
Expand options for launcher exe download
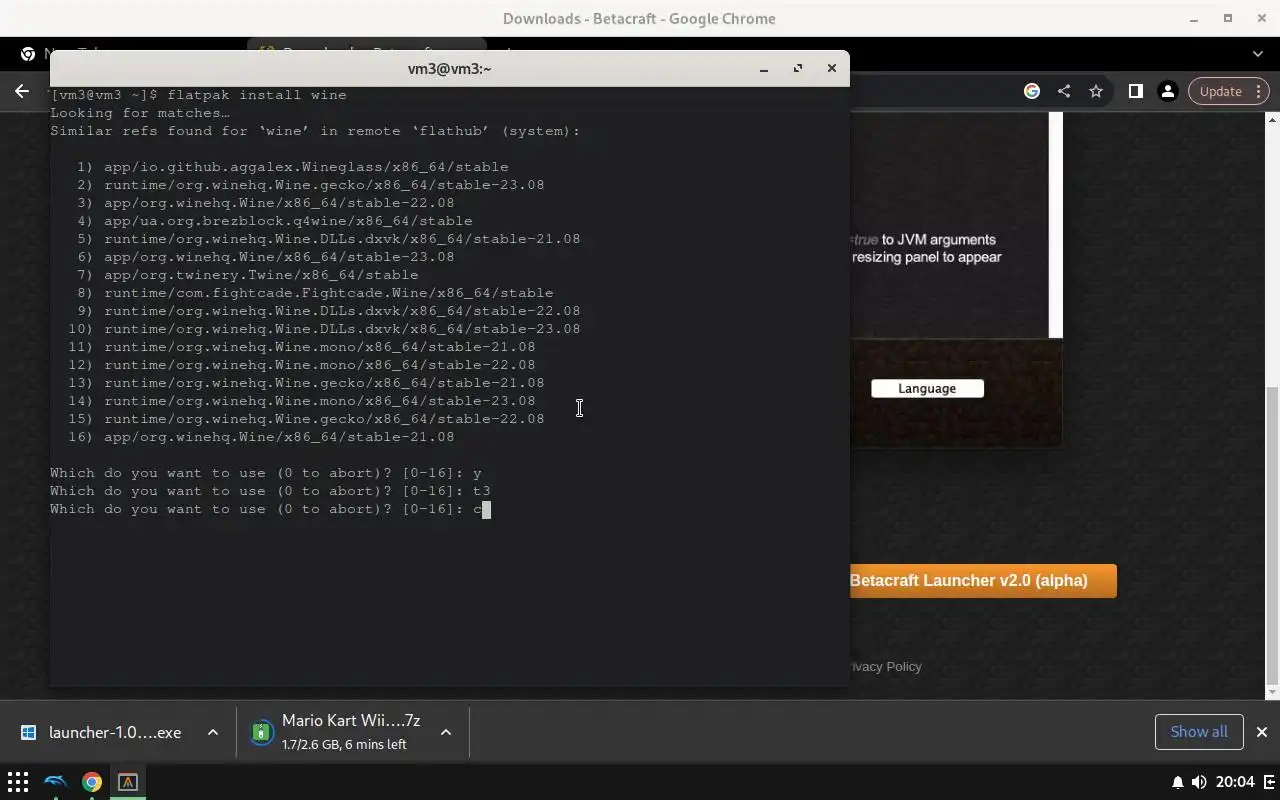click(x=213, y=732)
